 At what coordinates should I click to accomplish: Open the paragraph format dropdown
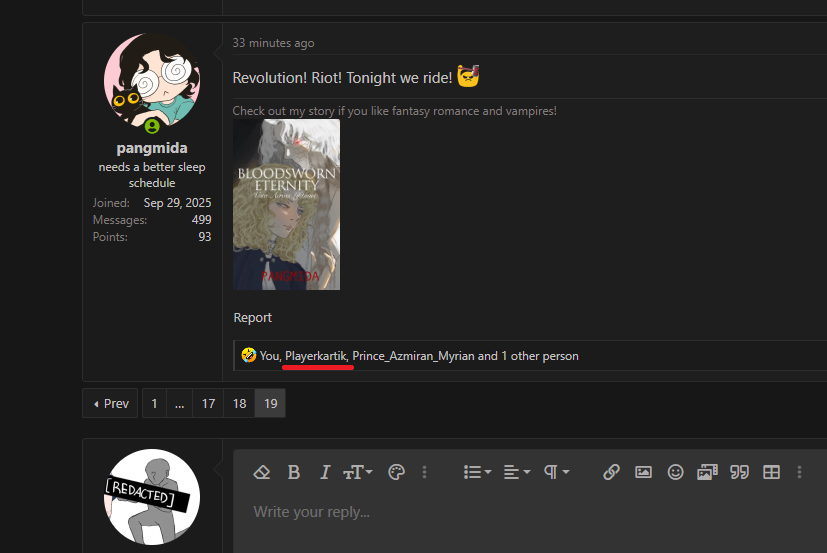(x=556, y=472)
